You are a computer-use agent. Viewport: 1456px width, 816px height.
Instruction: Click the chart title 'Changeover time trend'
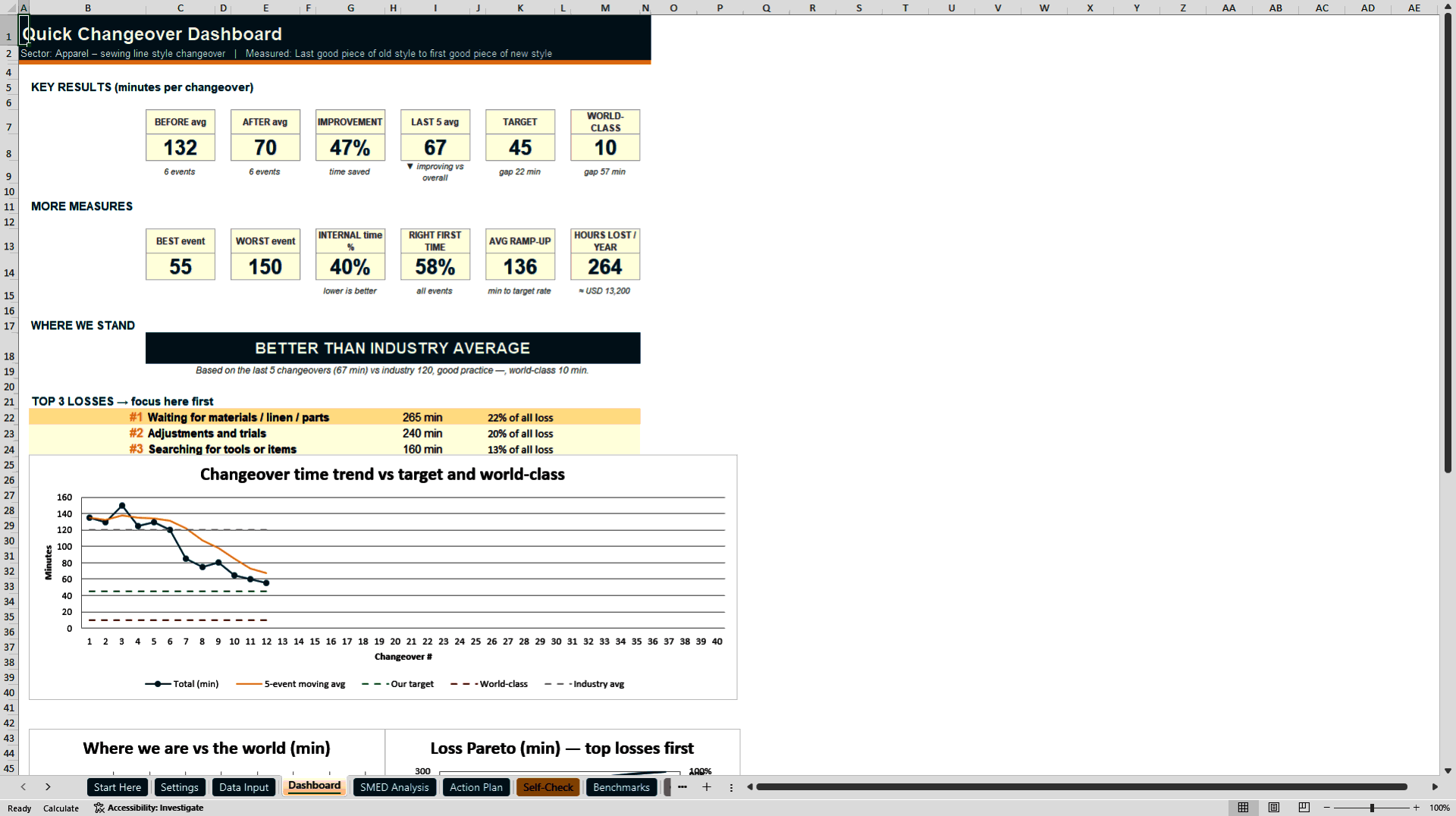coord(382,475)
